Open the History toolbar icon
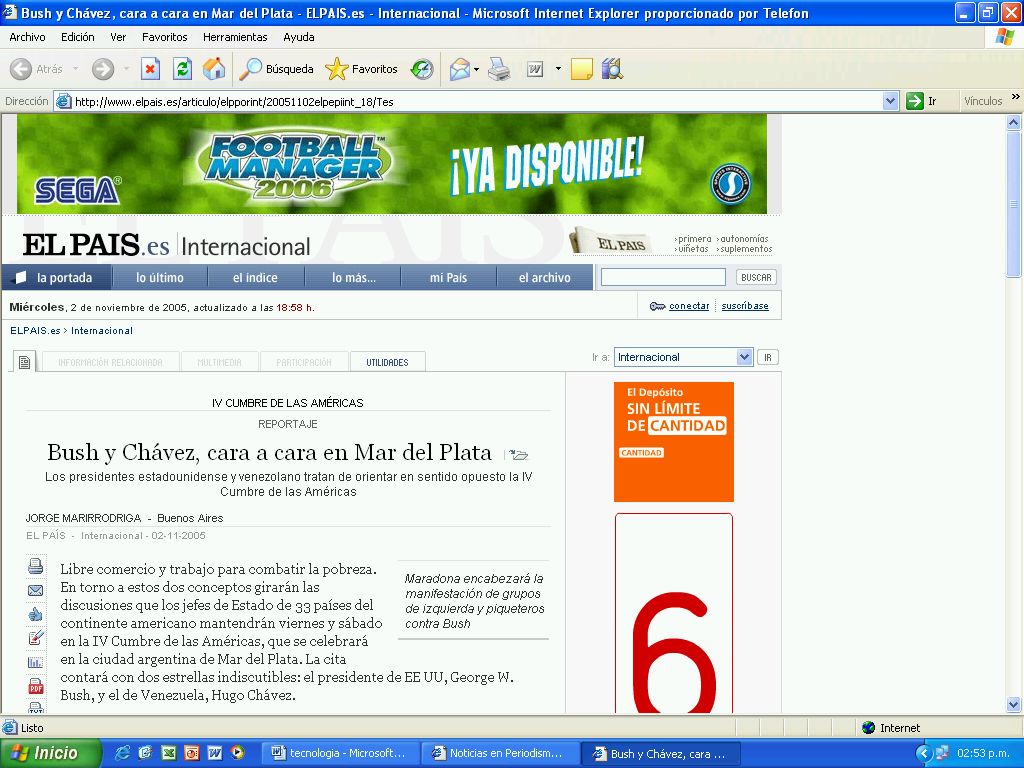The image size is (1024, 768). pyautogui.click(x=422, y=69)
